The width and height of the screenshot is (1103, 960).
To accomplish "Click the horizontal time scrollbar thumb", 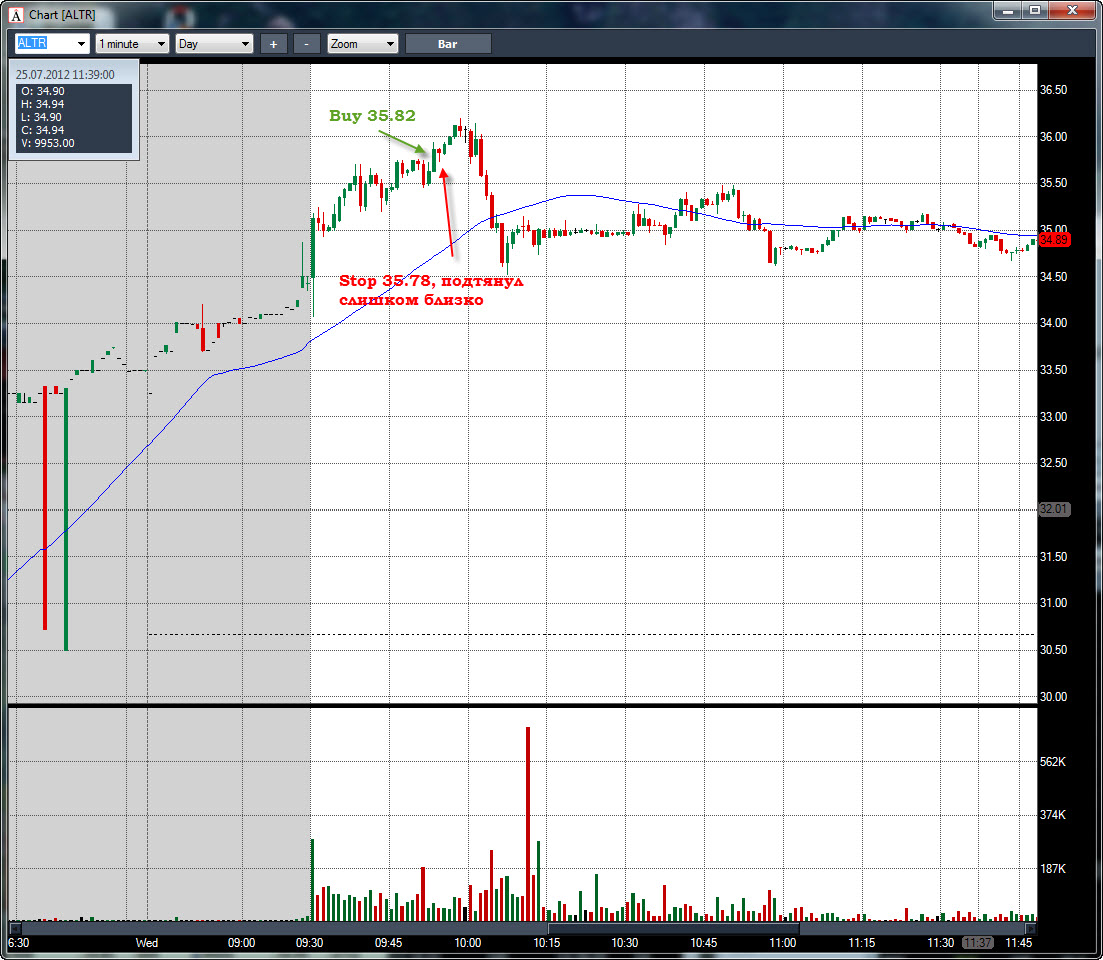I will coord(673,928).
